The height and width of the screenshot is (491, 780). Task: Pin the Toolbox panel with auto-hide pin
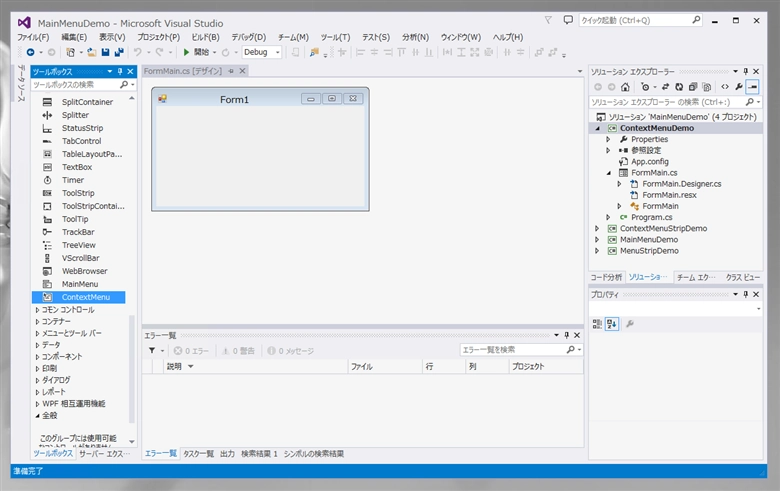click(120, 72)
